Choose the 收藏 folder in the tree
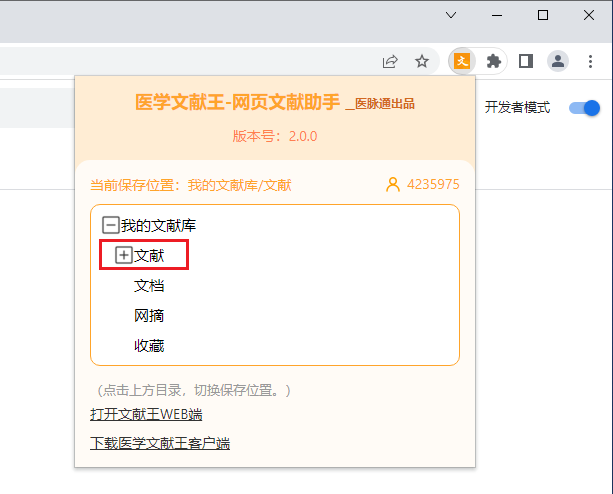613x494 pixels. point(149,346)
